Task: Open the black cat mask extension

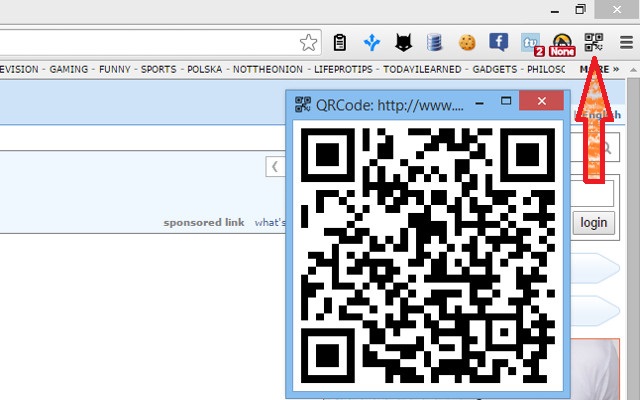Action: [403, 42]
